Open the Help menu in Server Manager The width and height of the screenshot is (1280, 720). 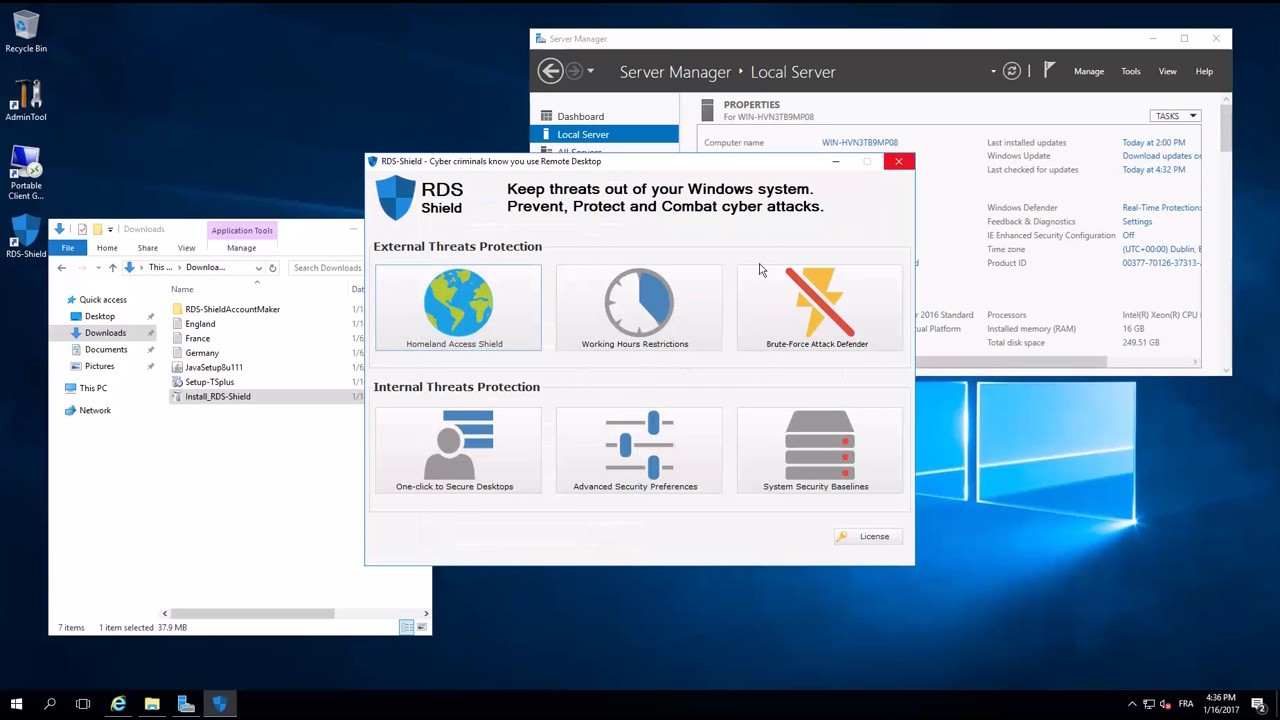[1204, 71]
